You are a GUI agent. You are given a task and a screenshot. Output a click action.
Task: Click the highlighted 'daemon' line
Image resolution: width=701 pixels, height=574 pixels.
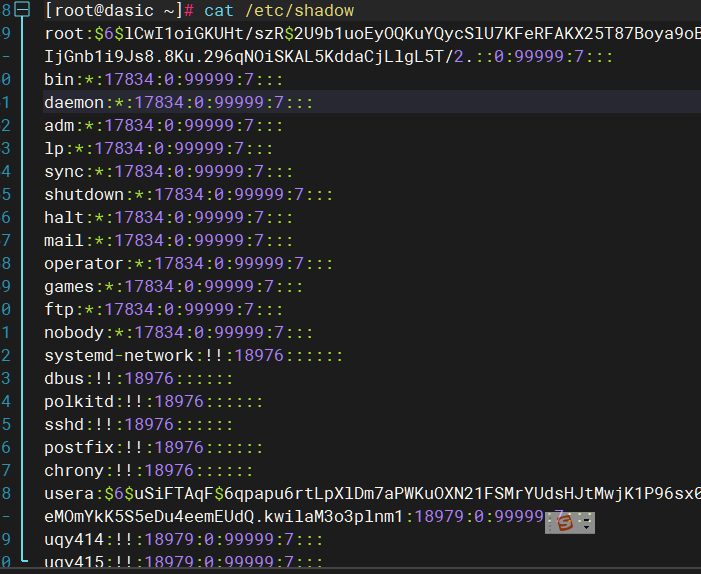(179, 102)
